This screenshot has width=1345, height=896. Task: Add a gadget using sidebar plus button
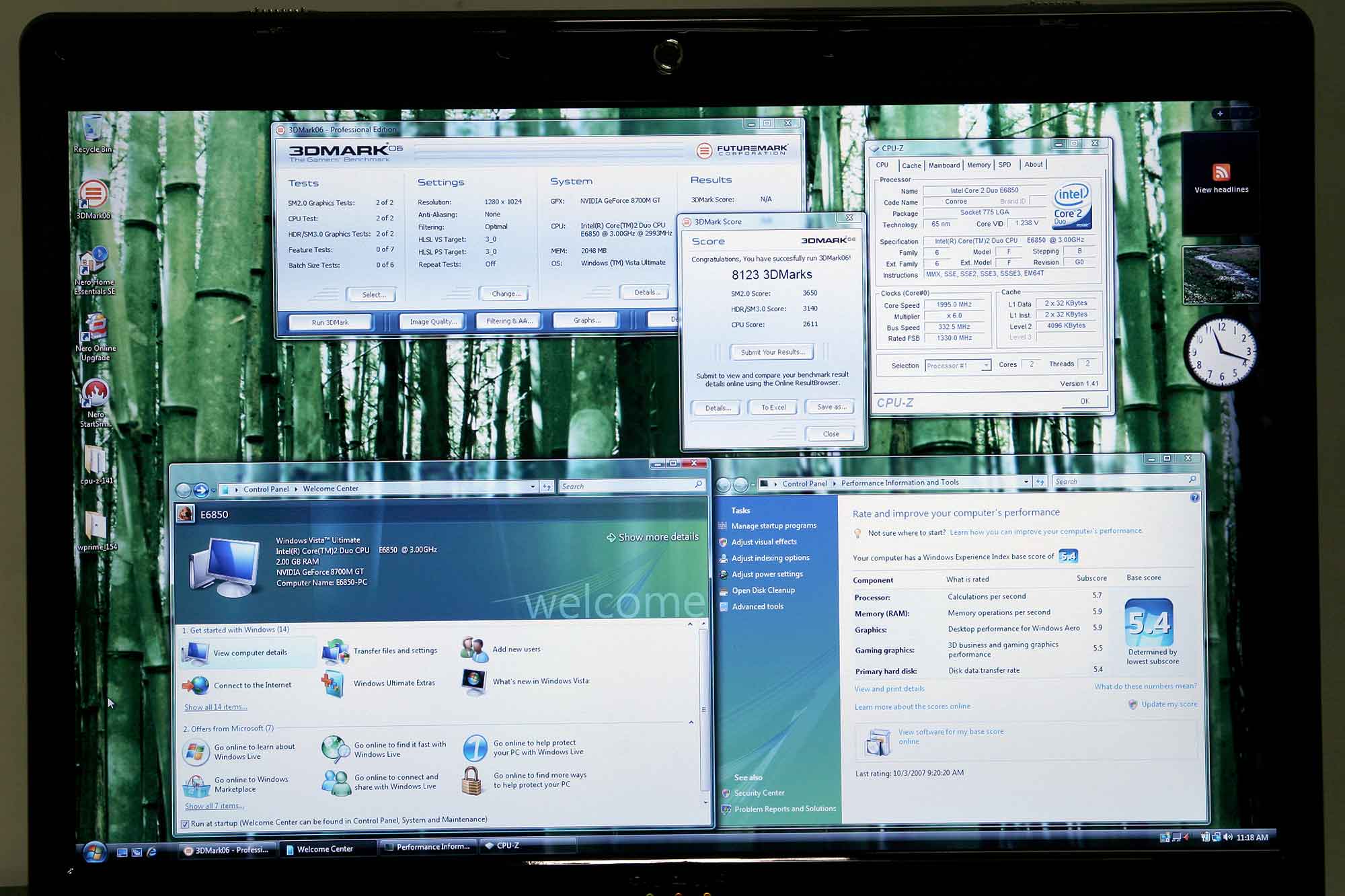tap(1220, 114)
